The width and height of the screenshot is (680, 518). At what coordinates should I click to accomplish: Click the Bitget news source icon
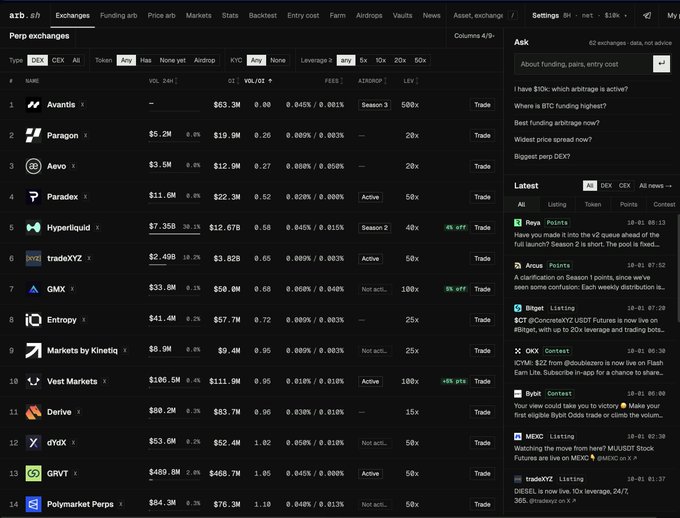coord(518,308)
